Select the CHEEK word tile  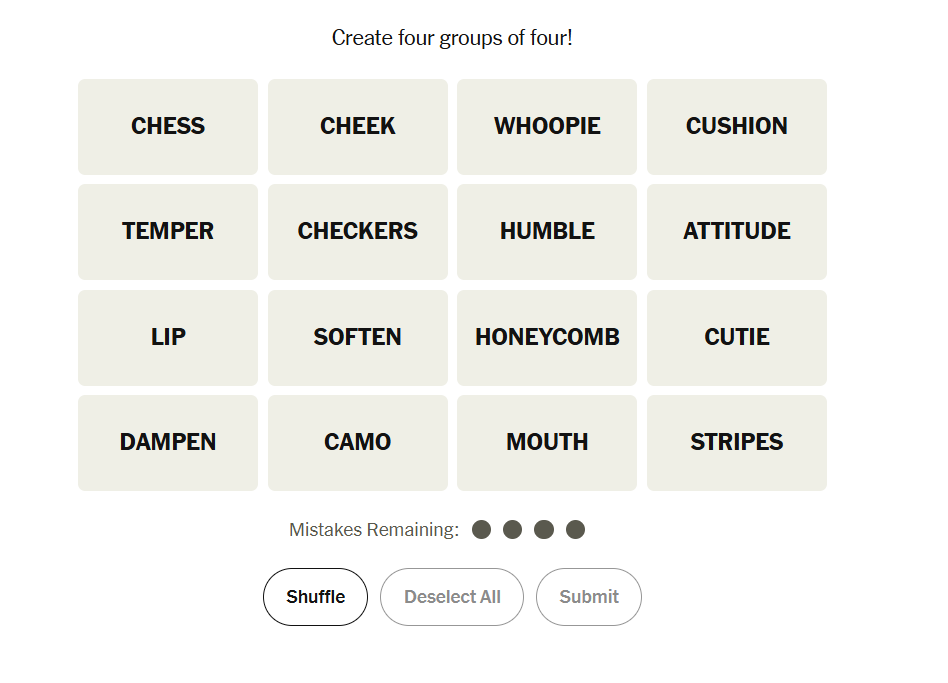(358, 127)
